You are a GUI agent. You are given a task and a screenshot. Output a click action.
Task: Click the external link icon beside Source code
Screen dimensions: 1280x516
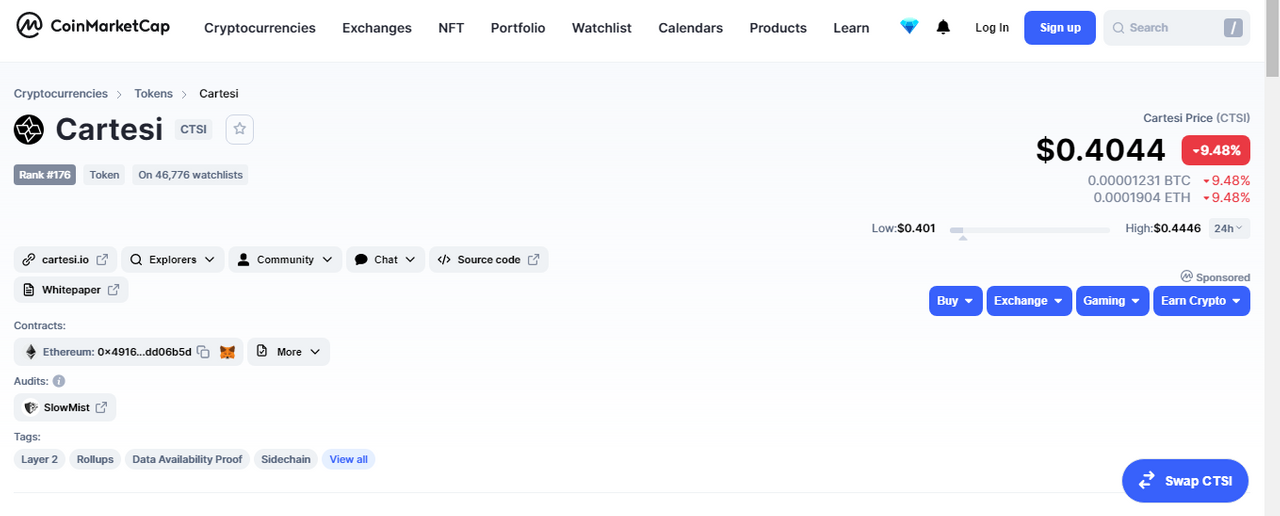click(x=533, y=260)
